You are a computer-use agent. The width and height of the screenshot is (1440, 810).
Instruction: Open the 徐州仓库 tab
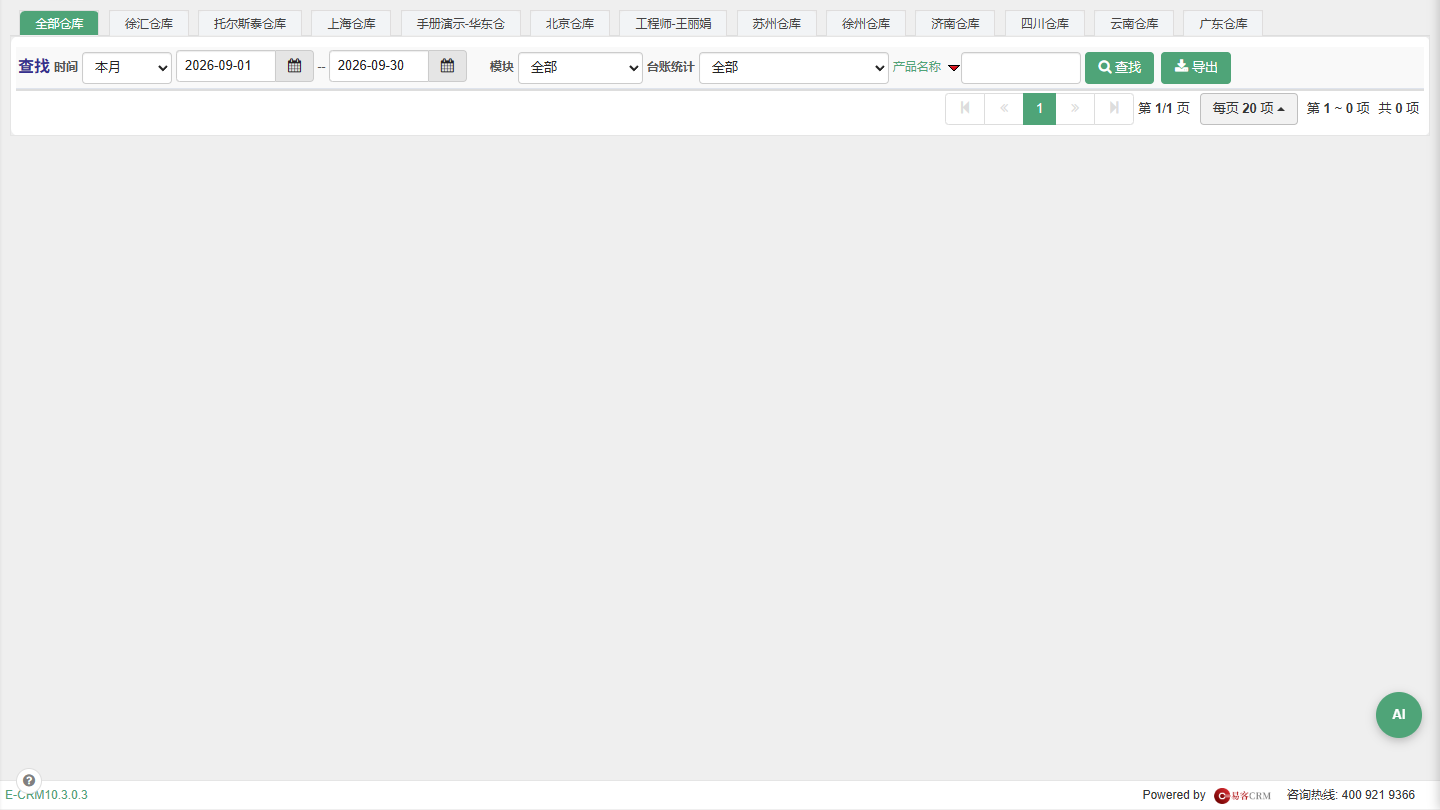point(866,23)
